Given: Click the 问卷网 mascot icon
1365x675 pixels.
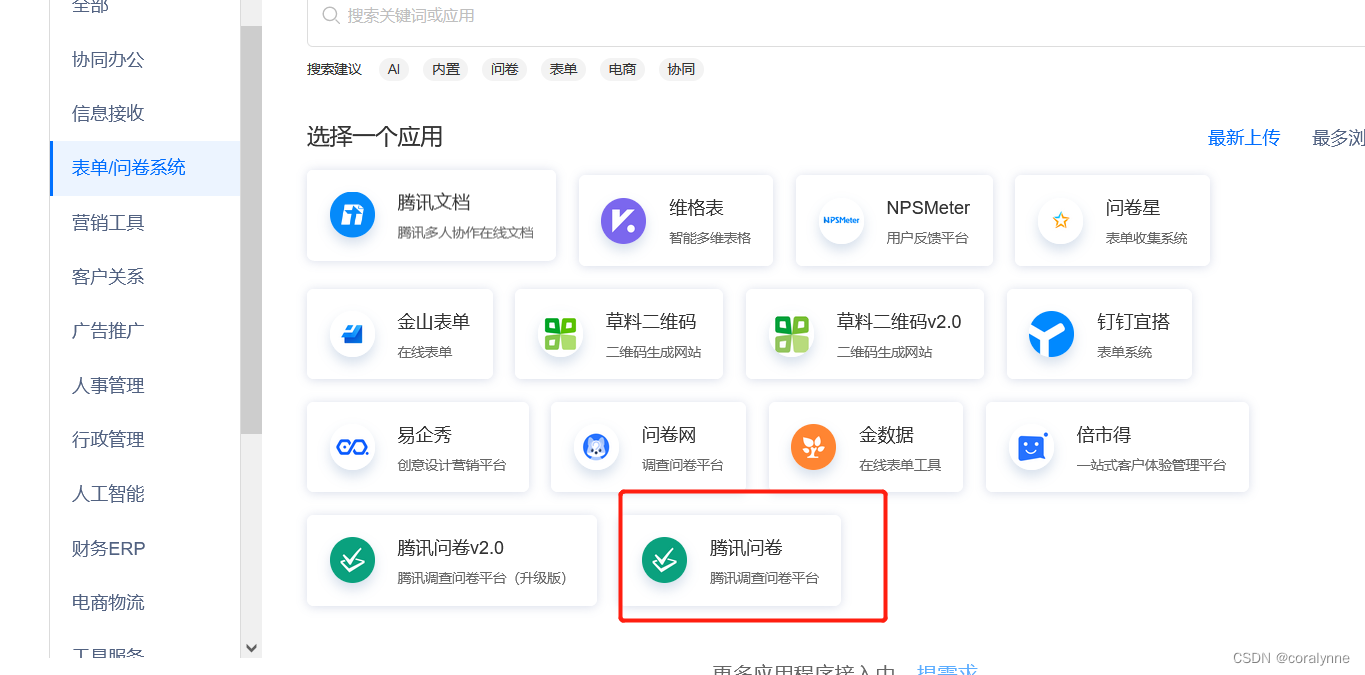Looking at the screenshot, I should (x=596, y=447).
